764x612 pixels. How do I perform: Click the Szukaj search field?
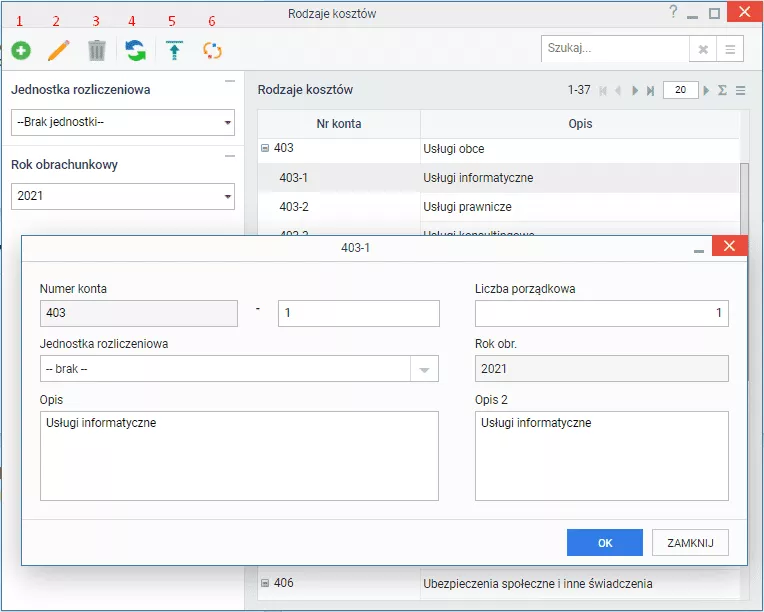615,49
